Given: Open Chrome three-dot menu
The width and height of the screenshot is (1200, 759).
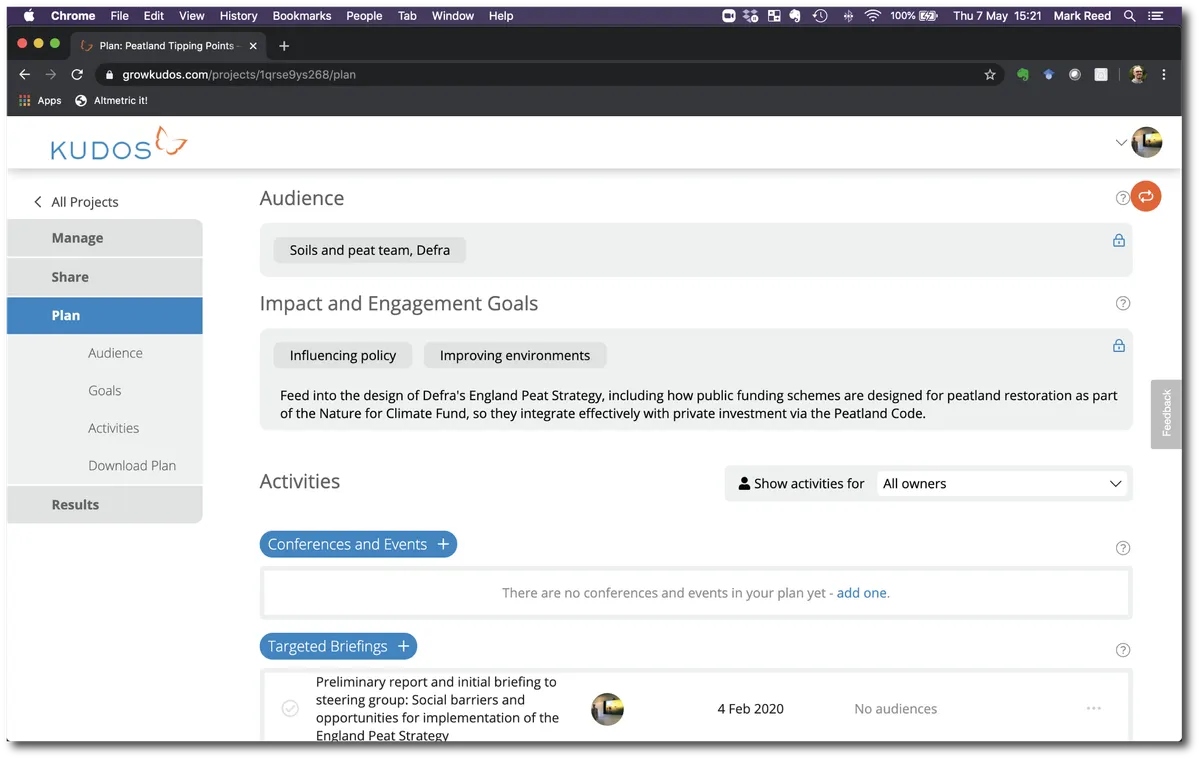Looking at the screenshot, I should [1164, 75].
